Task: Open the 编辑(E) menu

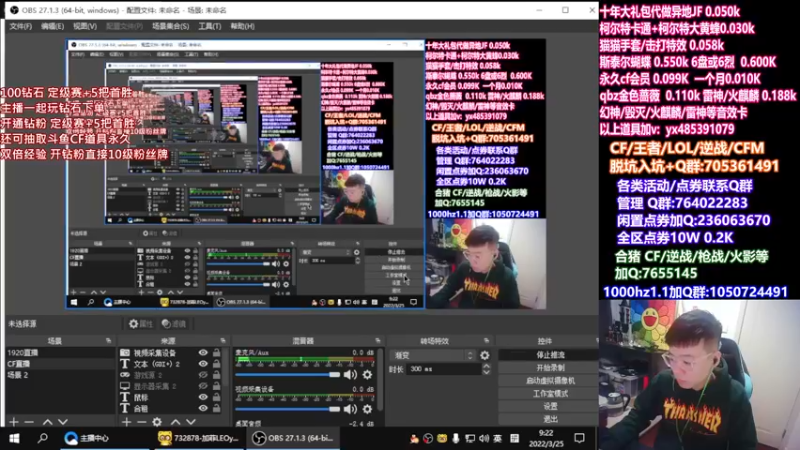Action: pyautogui.click(x=53, y=26)
